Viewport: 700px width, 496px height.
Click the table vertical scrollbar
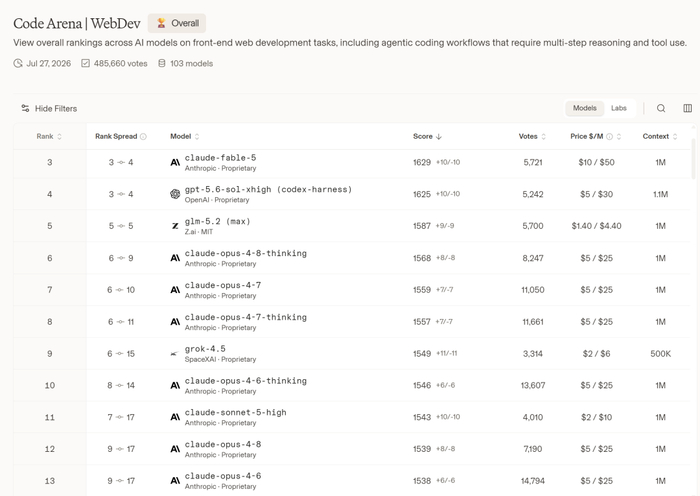pos(693,158)
